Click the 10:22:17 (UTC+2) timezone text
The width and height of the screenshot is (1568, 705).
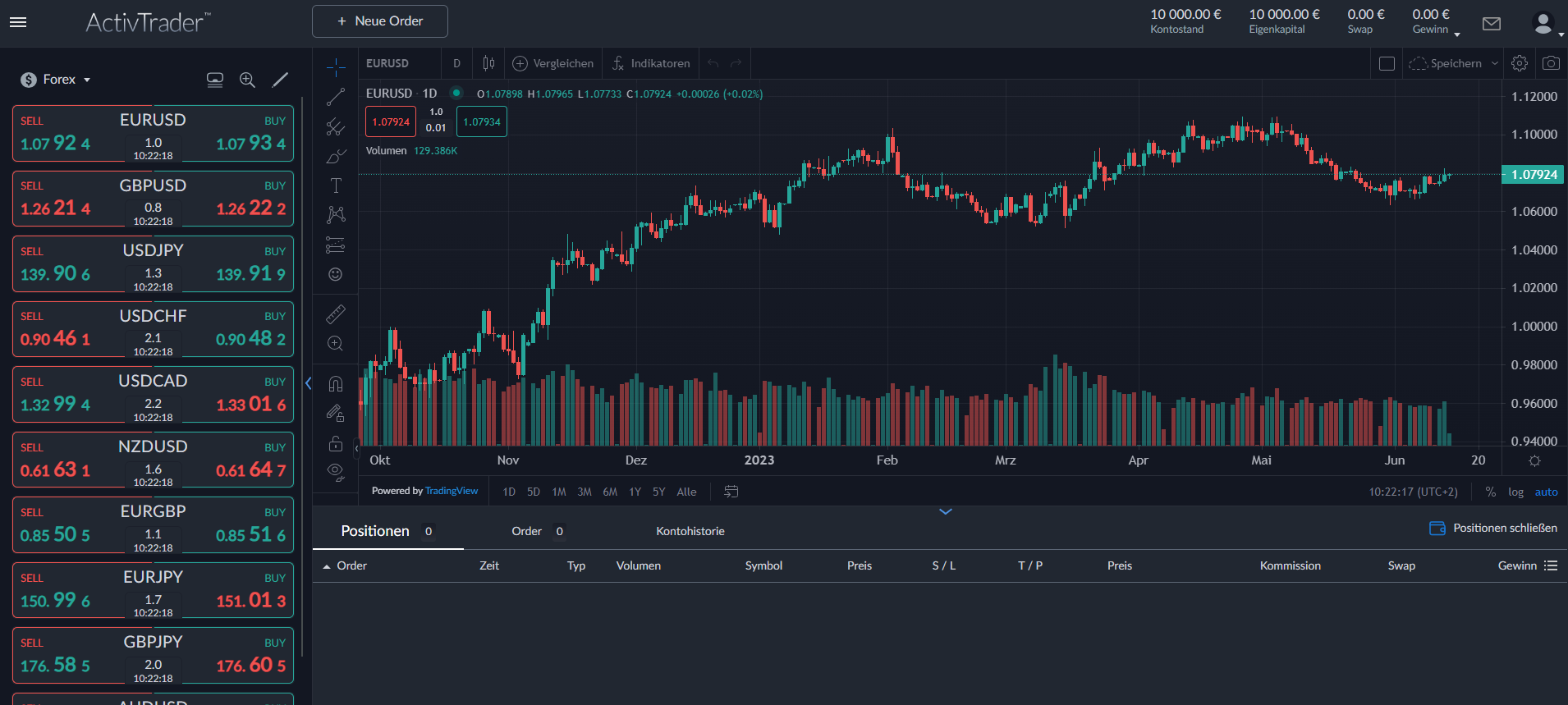pos(1413,492)
